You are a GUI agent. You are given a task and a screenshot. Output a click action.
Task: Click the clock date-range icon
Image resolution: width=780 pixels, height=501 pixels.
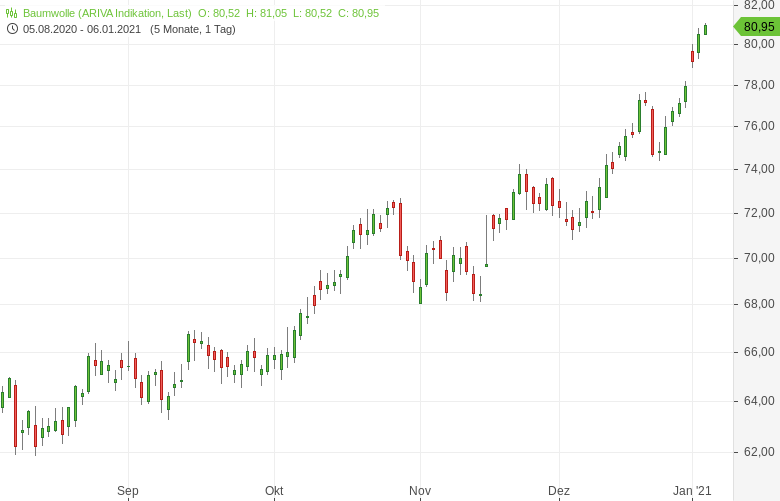(12, 29)
